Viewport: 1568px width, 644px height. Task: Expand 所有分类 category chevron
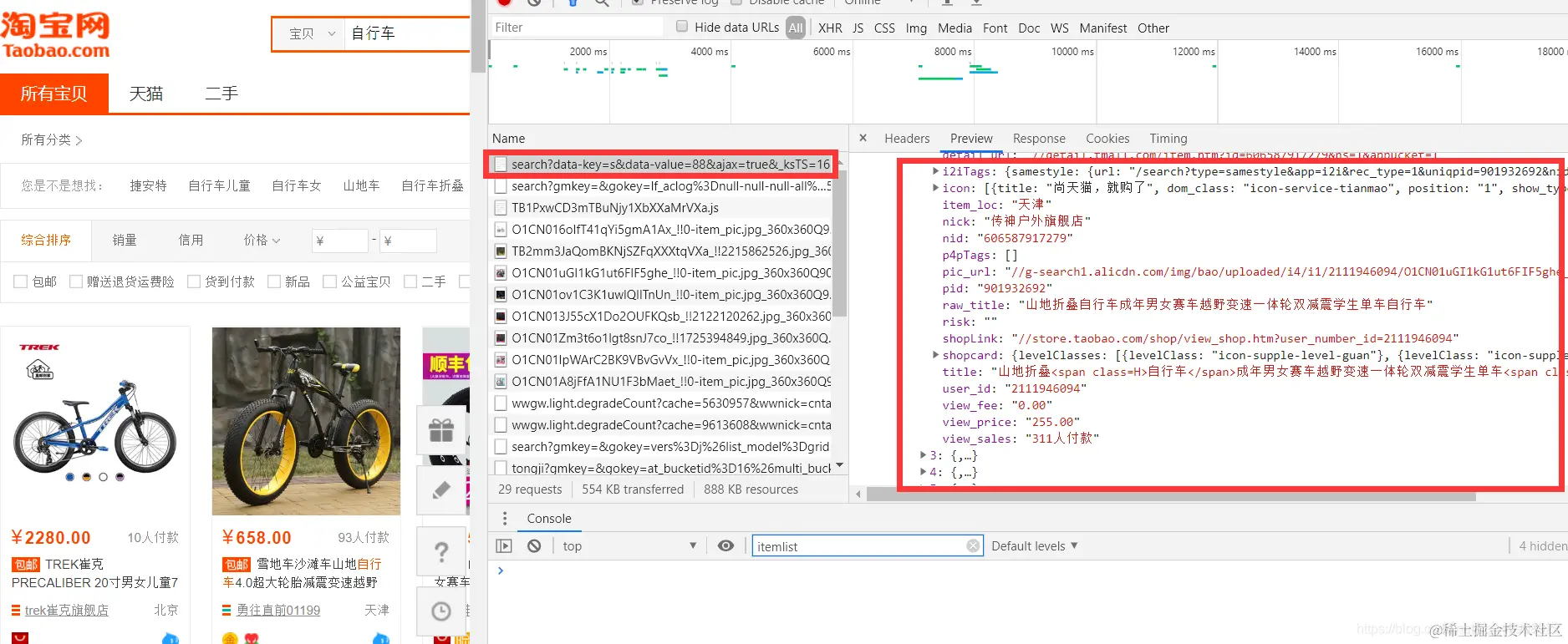[x=79, y=140]
